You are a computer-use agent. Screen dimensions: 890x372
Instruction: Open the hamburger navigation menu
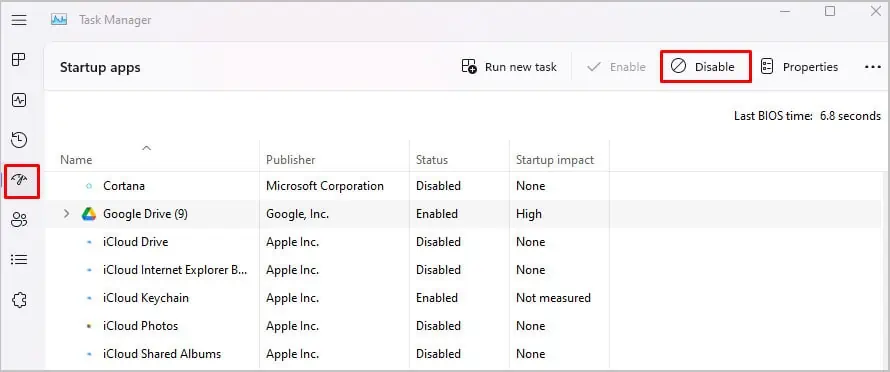coord(19,20)
